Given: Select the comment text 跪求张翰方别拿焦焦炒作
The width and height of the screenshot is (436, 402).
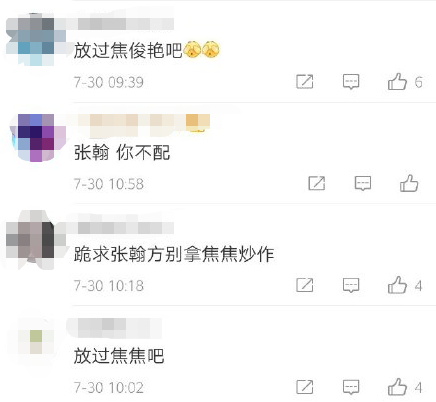Looking at the screenshot, I should click(x=174, y=254).
